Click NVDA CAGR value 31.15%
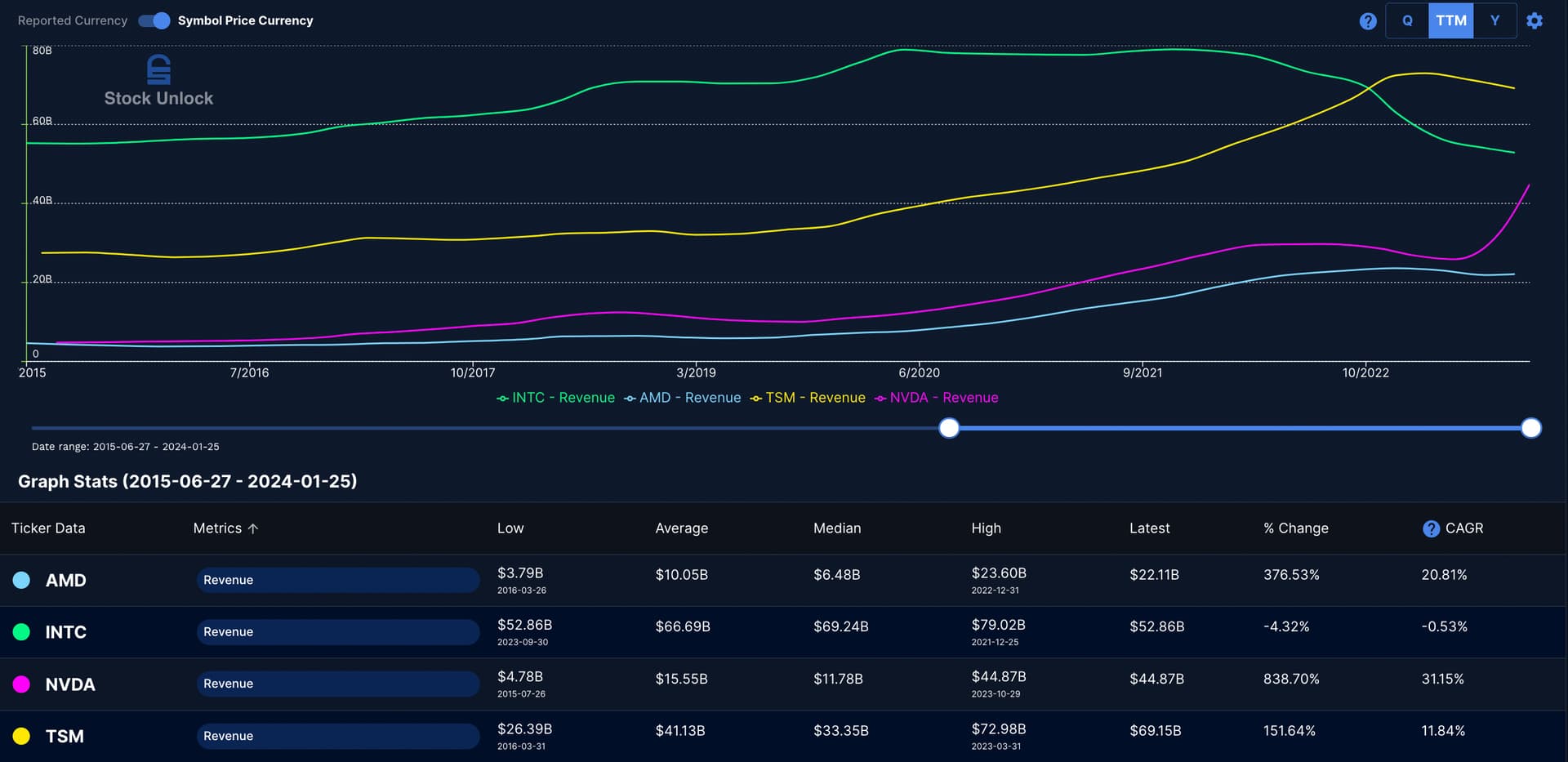Screen dimensions: 1568x762 1443,679
